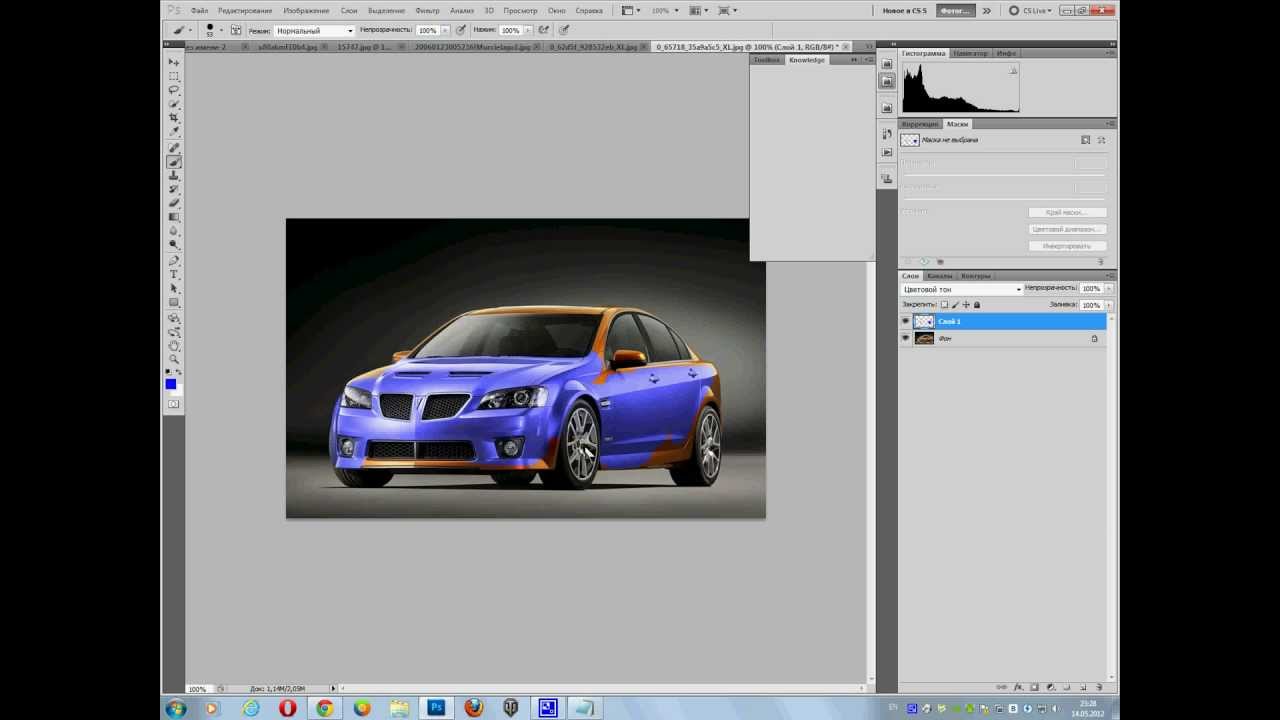
Task: Select the Rectangular Marquee tool
Action: (x=174, y=76)
